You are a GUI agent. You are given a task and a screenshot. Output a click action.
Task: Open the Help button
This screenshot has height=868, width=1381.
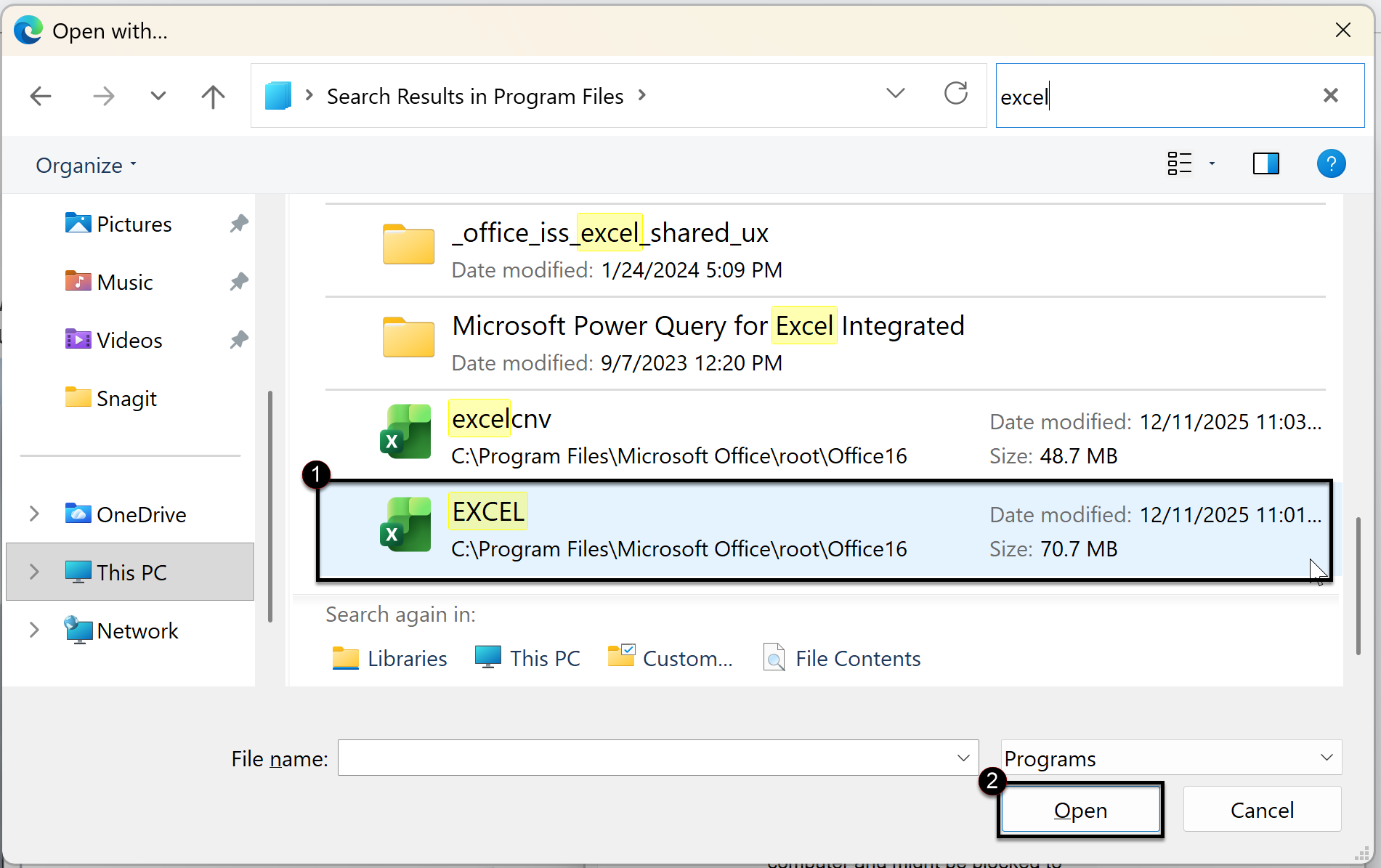coord(1331,164)
